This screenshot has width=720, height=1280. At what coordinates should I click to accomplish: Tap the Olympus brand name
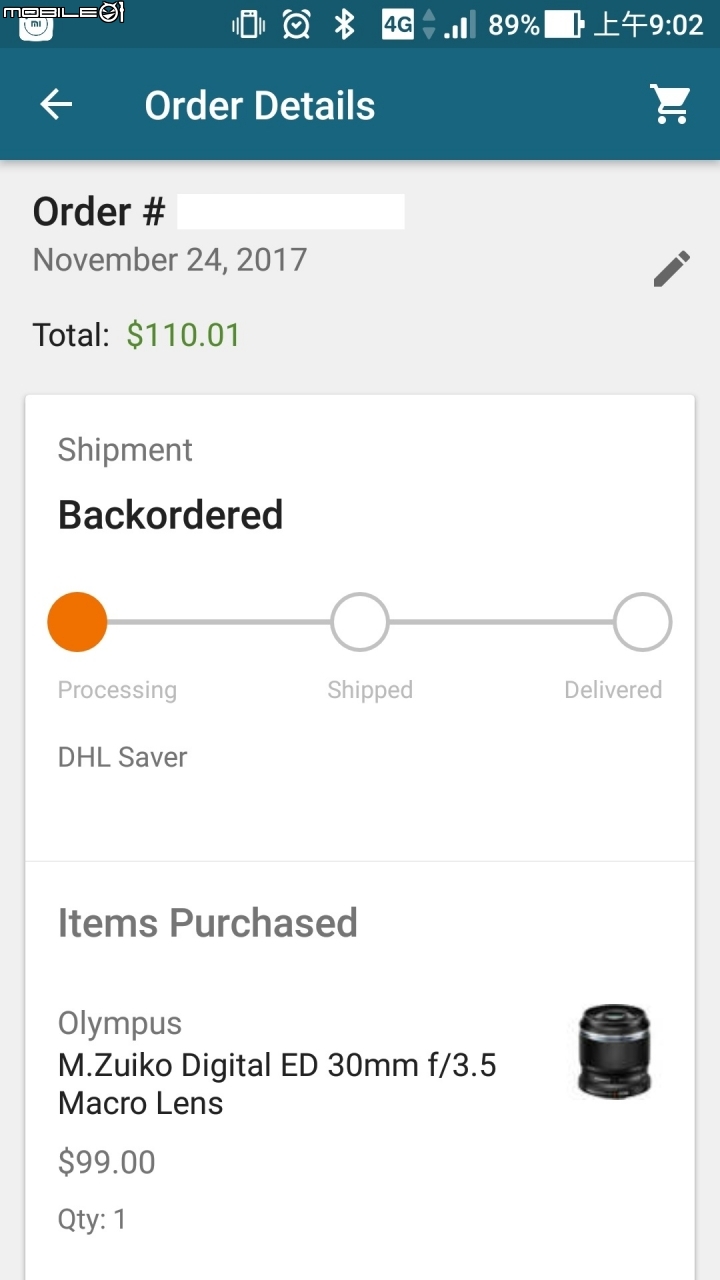tap(120, 1023)
